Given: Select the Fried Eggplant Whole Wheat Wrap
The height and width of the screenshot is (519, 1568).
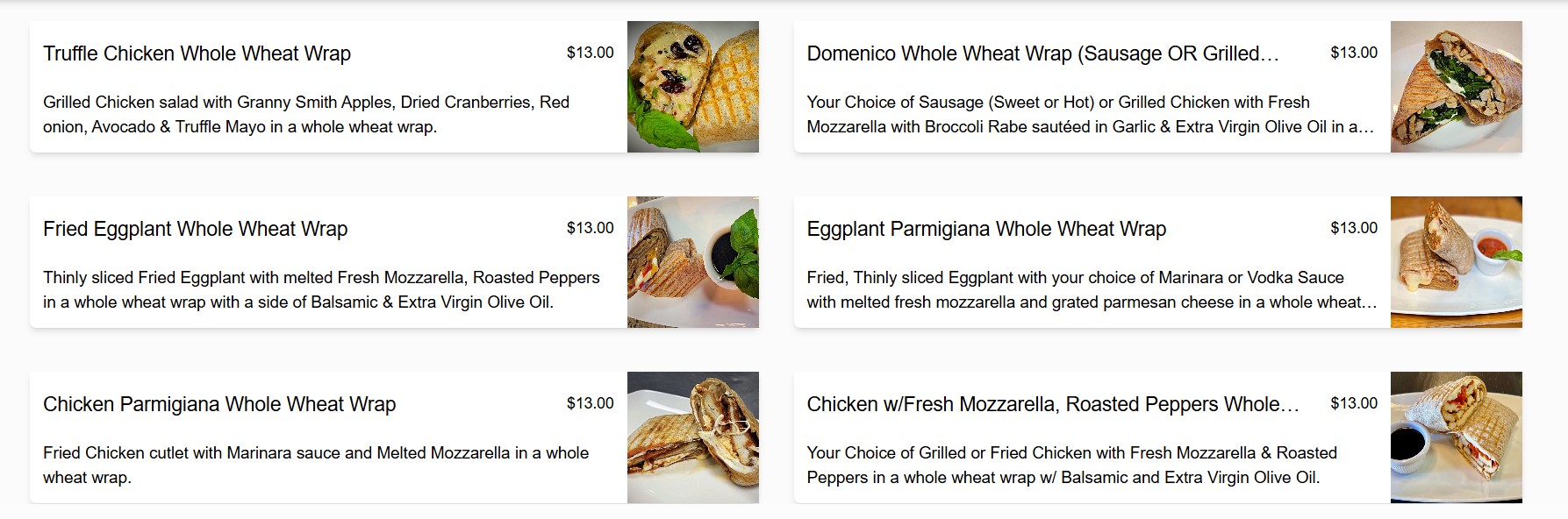Looking at the screenshot, I should point(195,229).
